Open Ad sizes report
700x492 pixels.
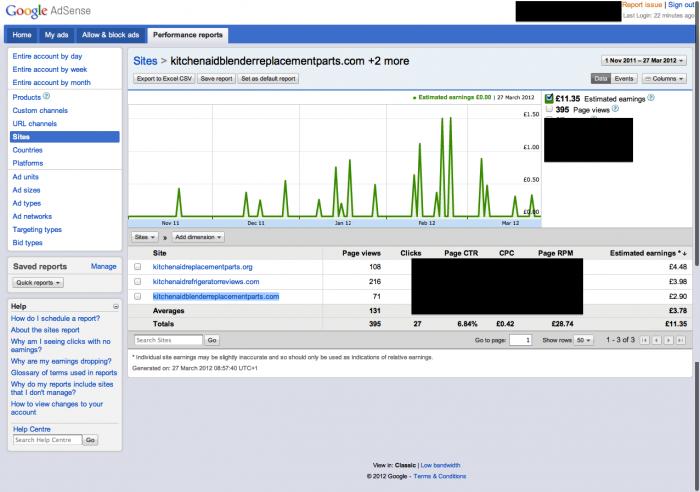coord(26,190)
